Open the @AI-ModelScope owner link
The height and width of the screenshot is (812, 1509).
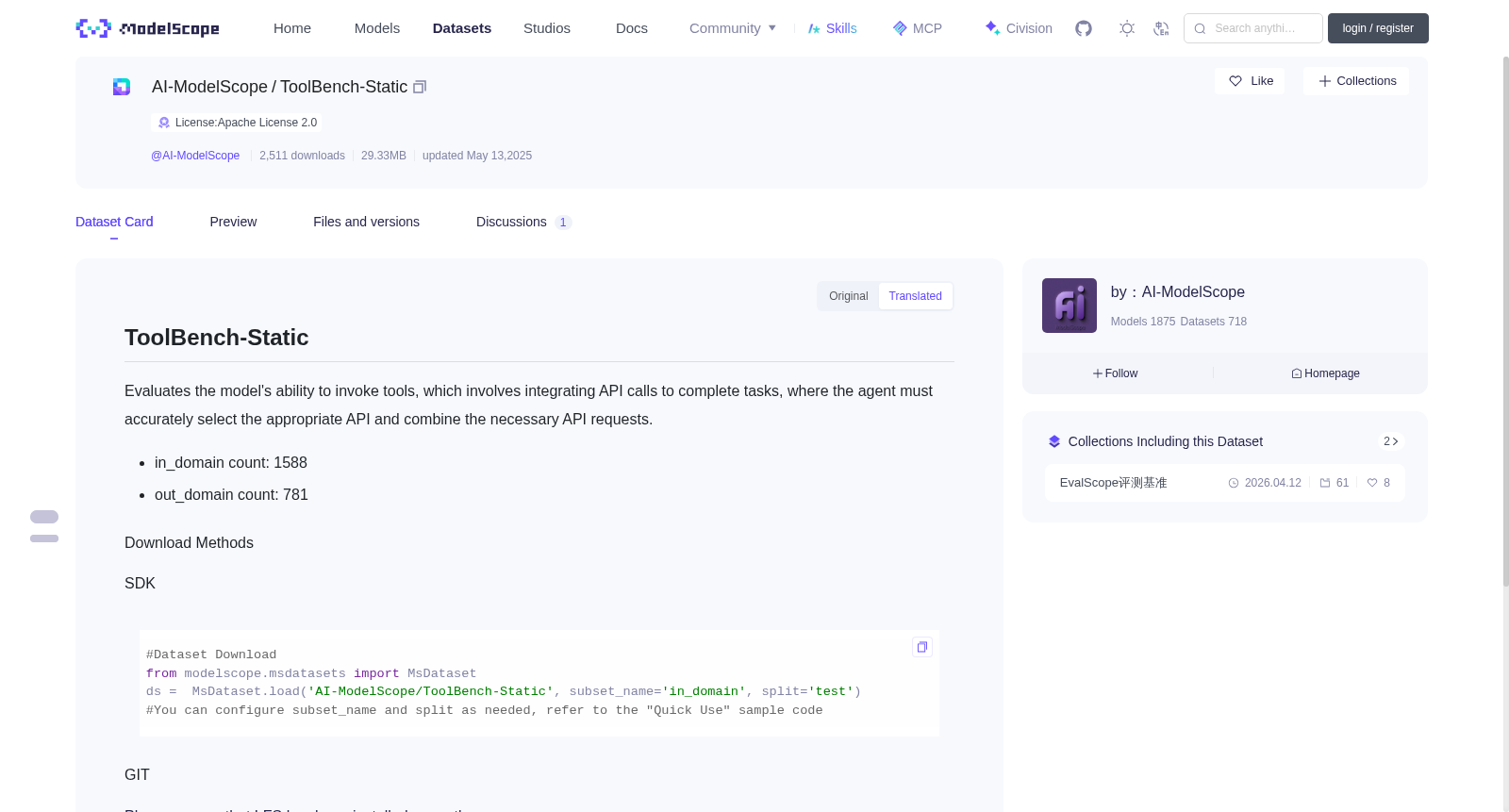(195, 156)
